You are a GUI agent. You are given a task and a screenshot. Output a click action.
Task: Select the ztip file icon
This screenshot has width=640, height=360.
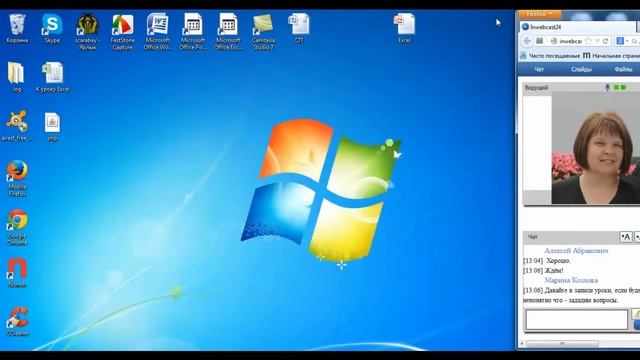52,127
